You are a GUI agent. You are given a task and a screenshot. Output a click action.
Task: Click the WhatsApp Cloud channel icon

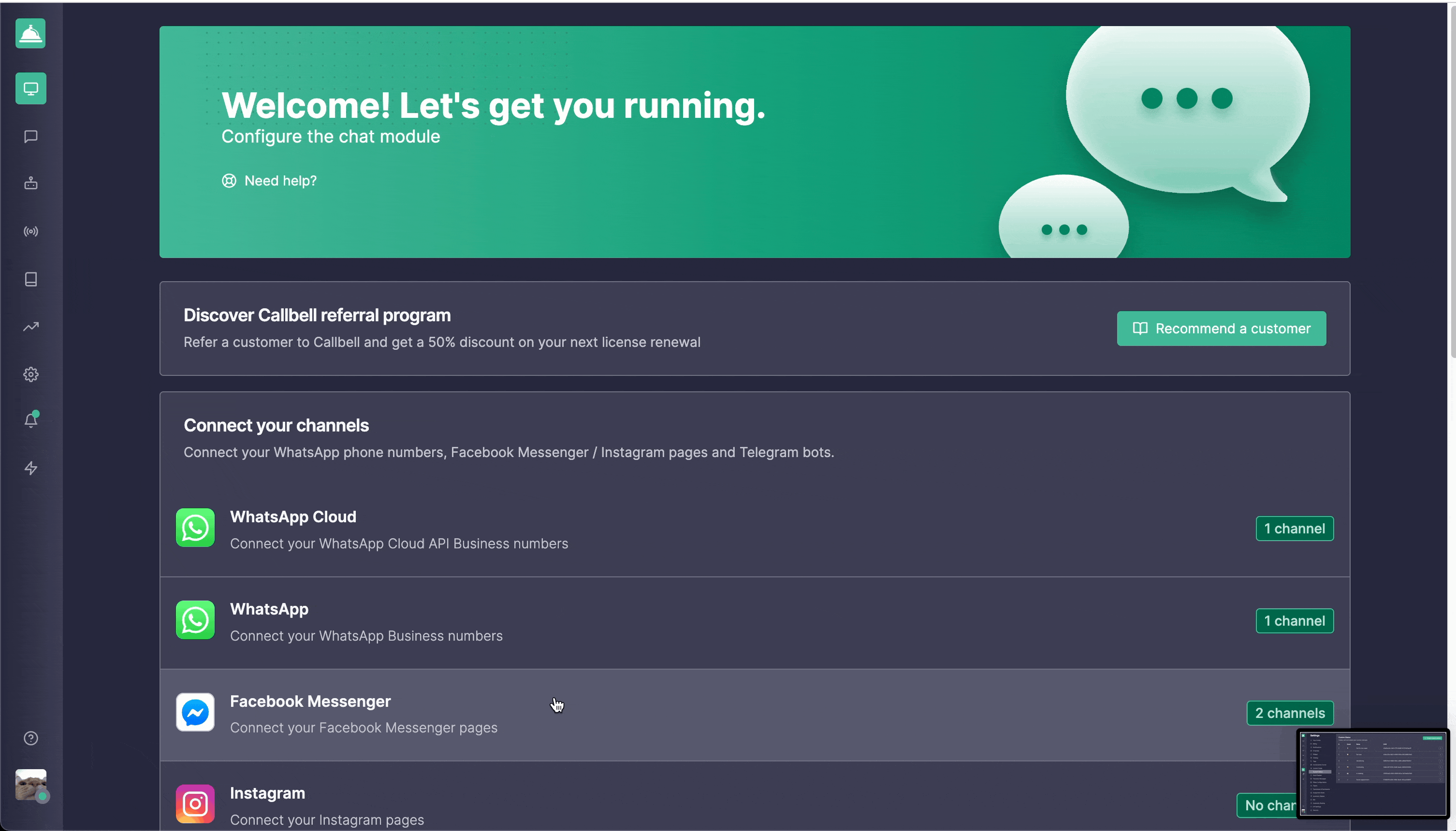[x=195, y=528]
